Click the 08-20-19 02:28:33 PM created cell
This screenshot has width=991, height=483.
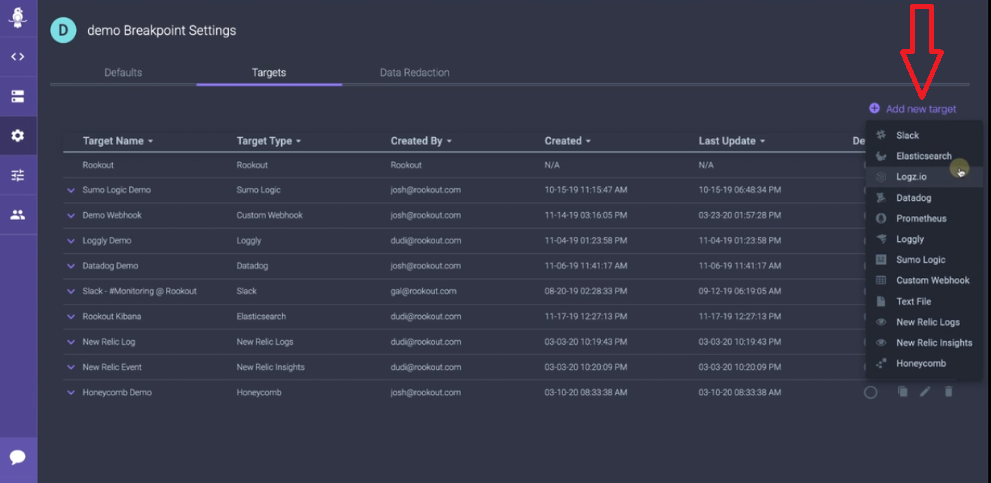[x=586, y=291]
